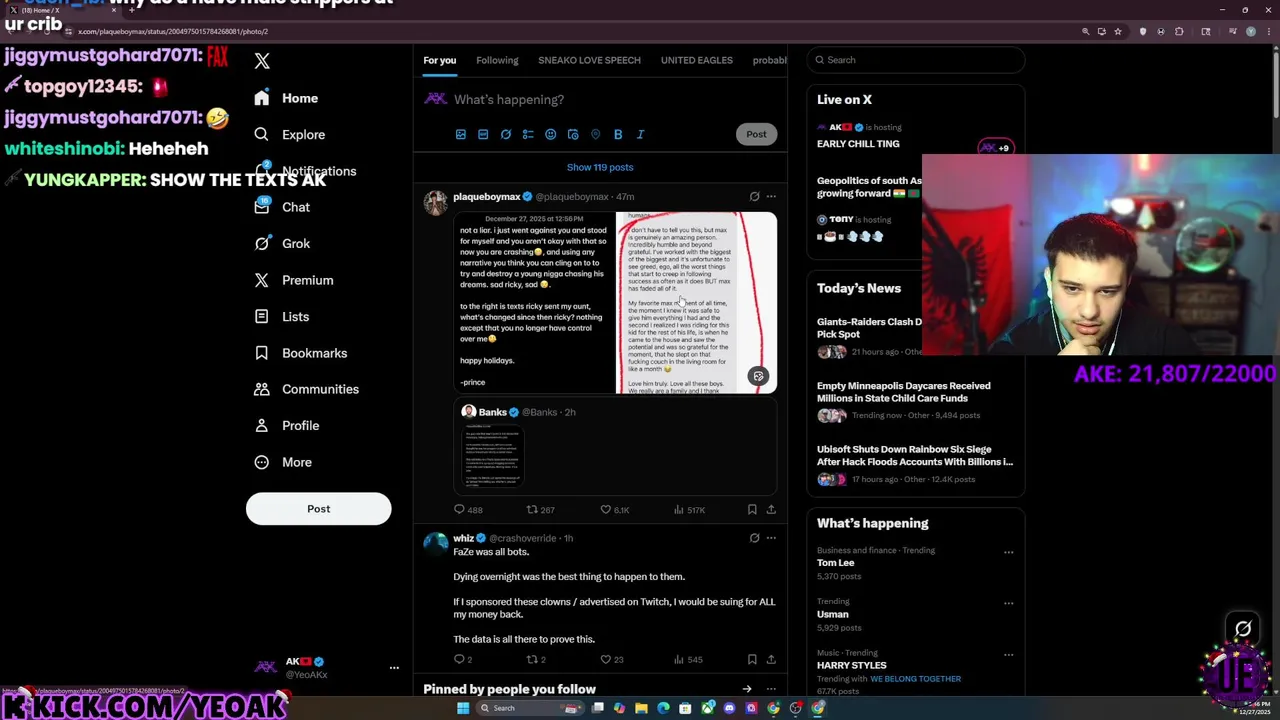Click the X logo in sidebar
1280x720 pixels.
[262, 61]
